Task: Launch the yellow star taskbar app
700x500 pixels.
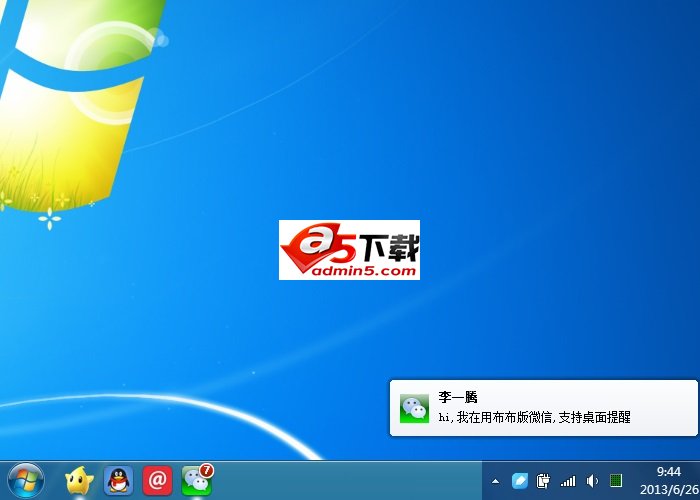Action: (79, 481)
